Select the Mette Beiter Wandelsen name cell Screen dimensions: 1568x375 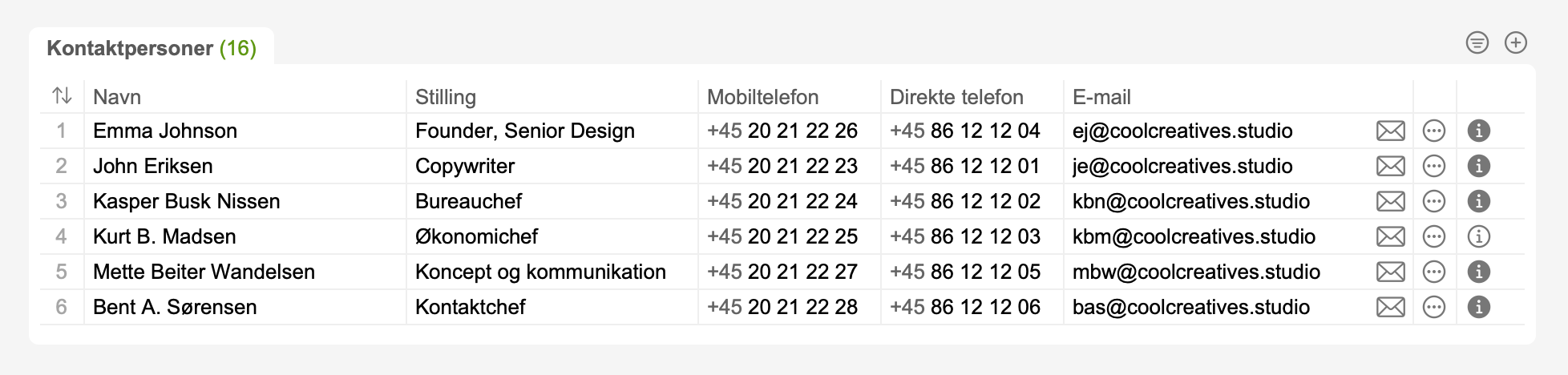(x=204, y=272)
